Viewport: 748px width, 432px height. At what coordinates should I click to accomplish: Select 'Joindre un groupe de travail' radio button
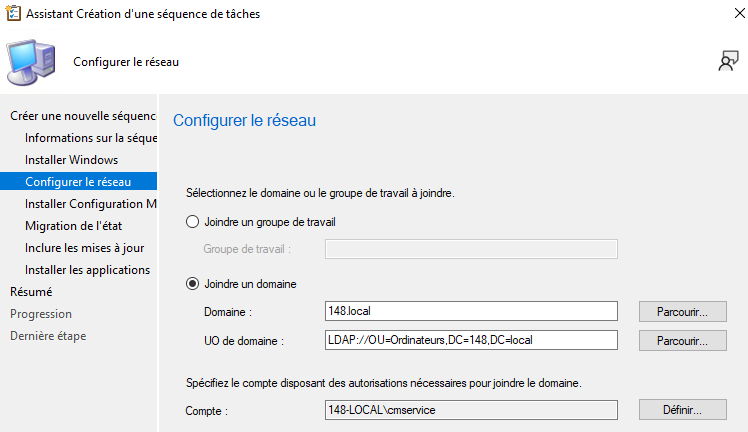pyautogui.click(x=193, y=222)
